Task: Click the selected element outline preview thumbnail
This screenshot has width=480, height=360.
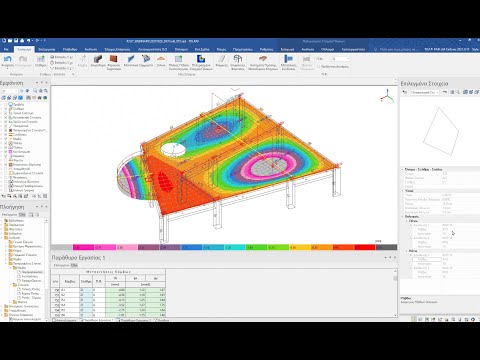Action: click(440, 131)
